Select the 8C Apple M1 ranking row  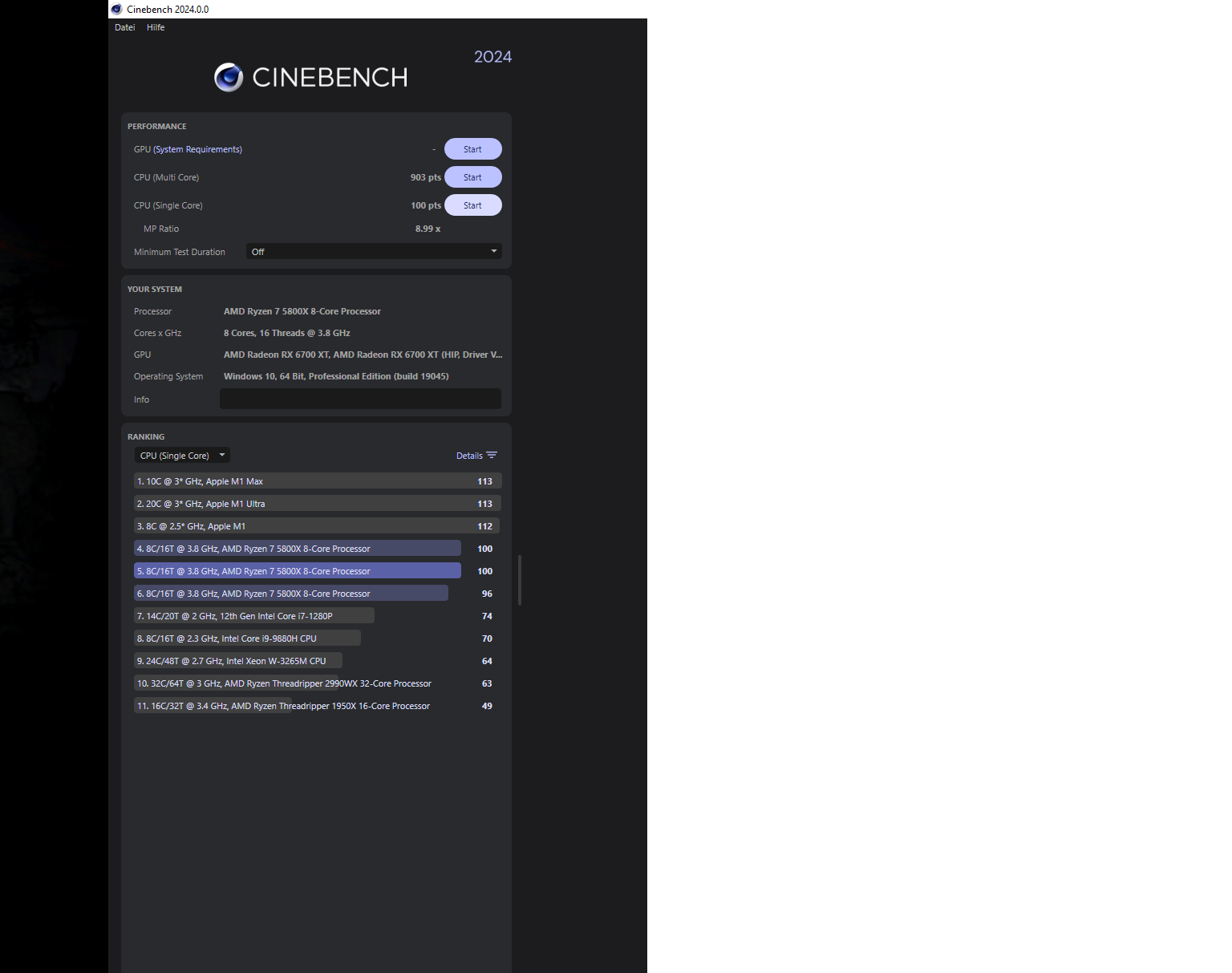click(318, 526)
